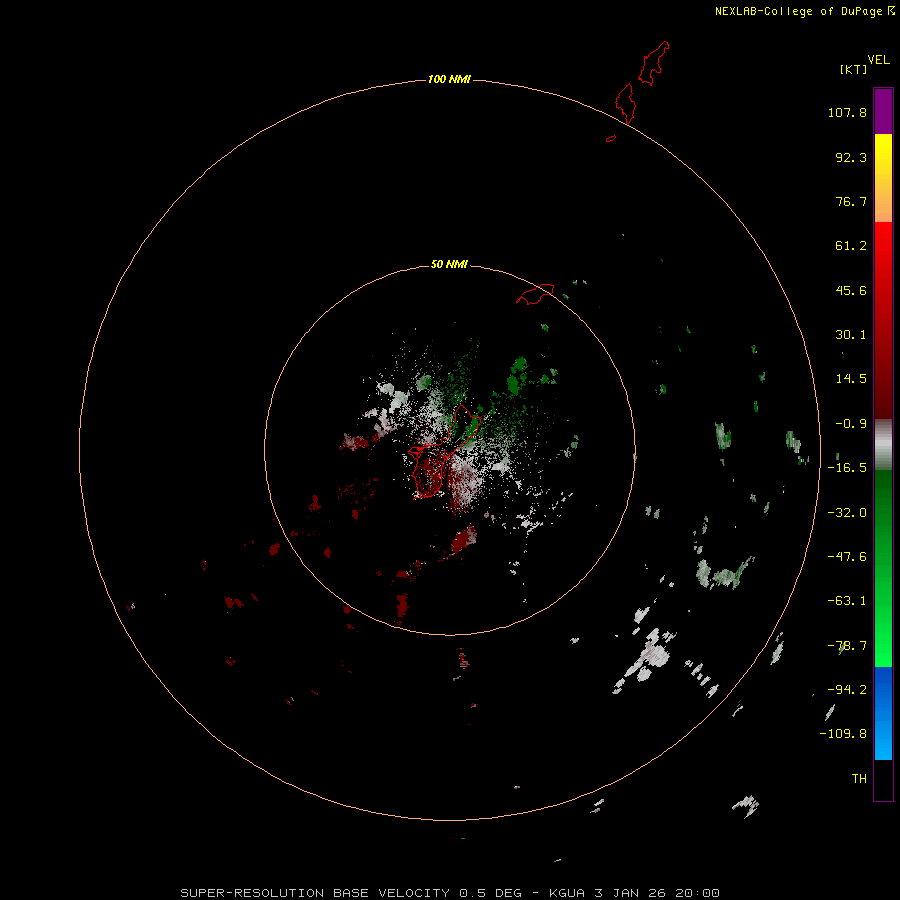Screen dimensions: 900x900
Task: Click the blue segment of the color bar
Action: 883,713
